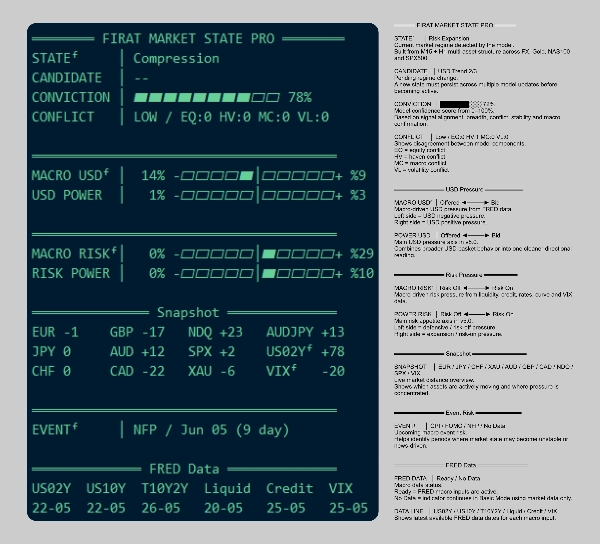Screen dimensions: 600x544
Task: Click the +78 value beside US02Y
Action: click(333, 351)
